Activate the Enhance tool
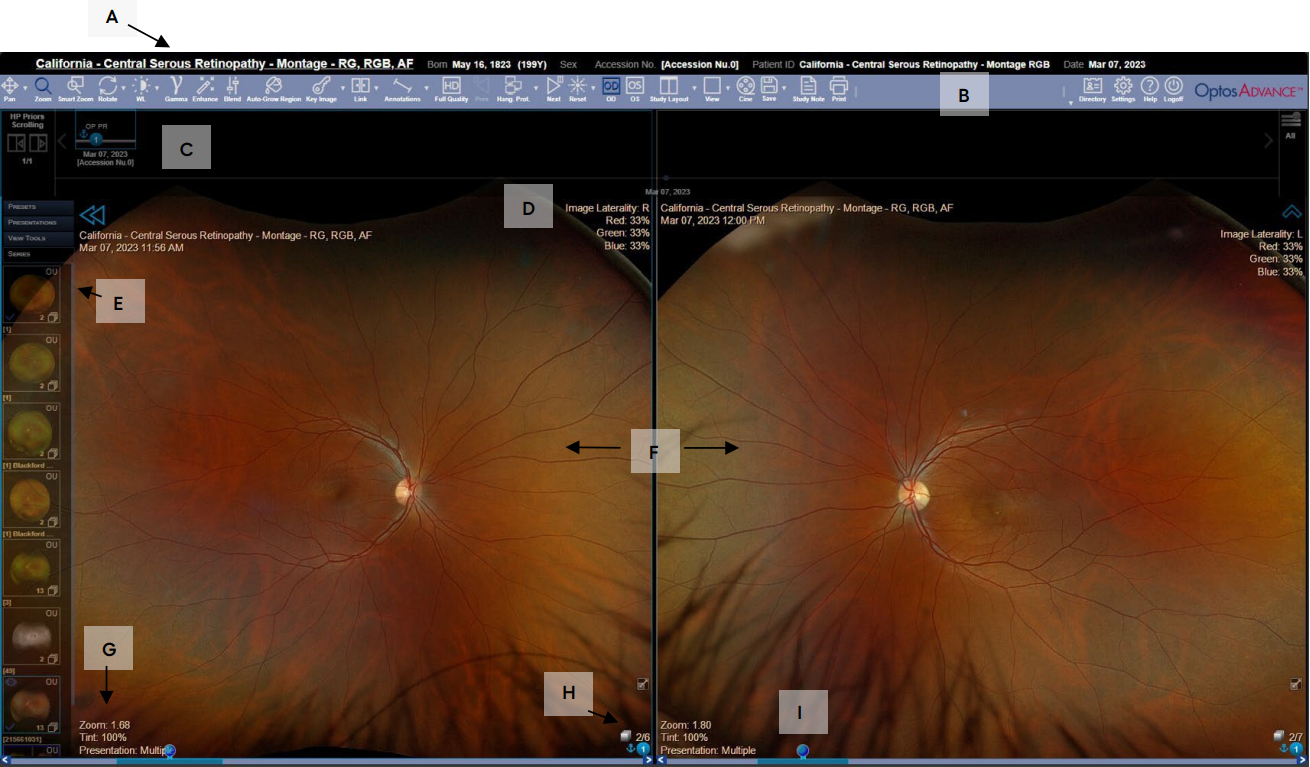 click(x=205, y=87)
